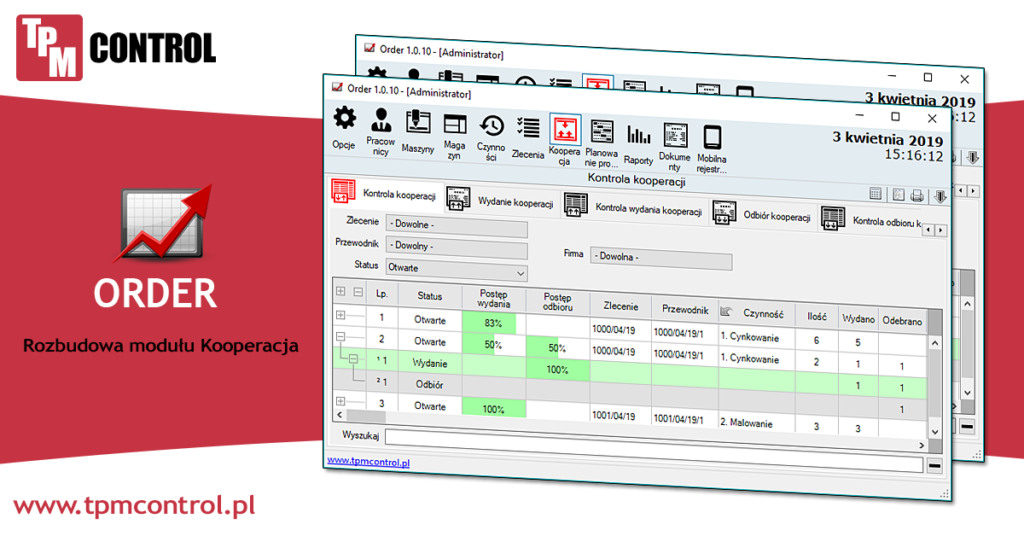
Task: Expand row 3 tree node
Action: pyautogui.click(x=340, y=401)
